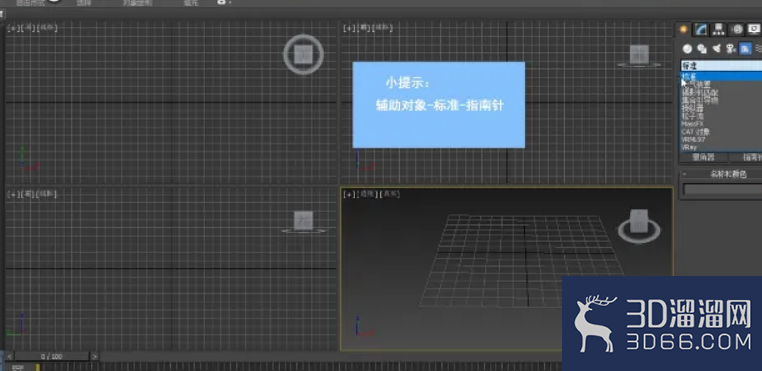Open the 填充 ribbon tab

pos(191,3)
